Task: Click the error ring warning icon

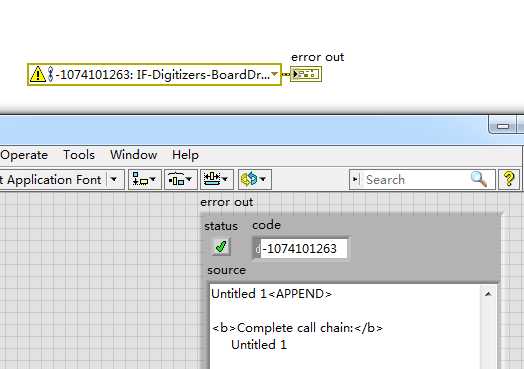Action: pyautogui.click(x=37, y=74)
